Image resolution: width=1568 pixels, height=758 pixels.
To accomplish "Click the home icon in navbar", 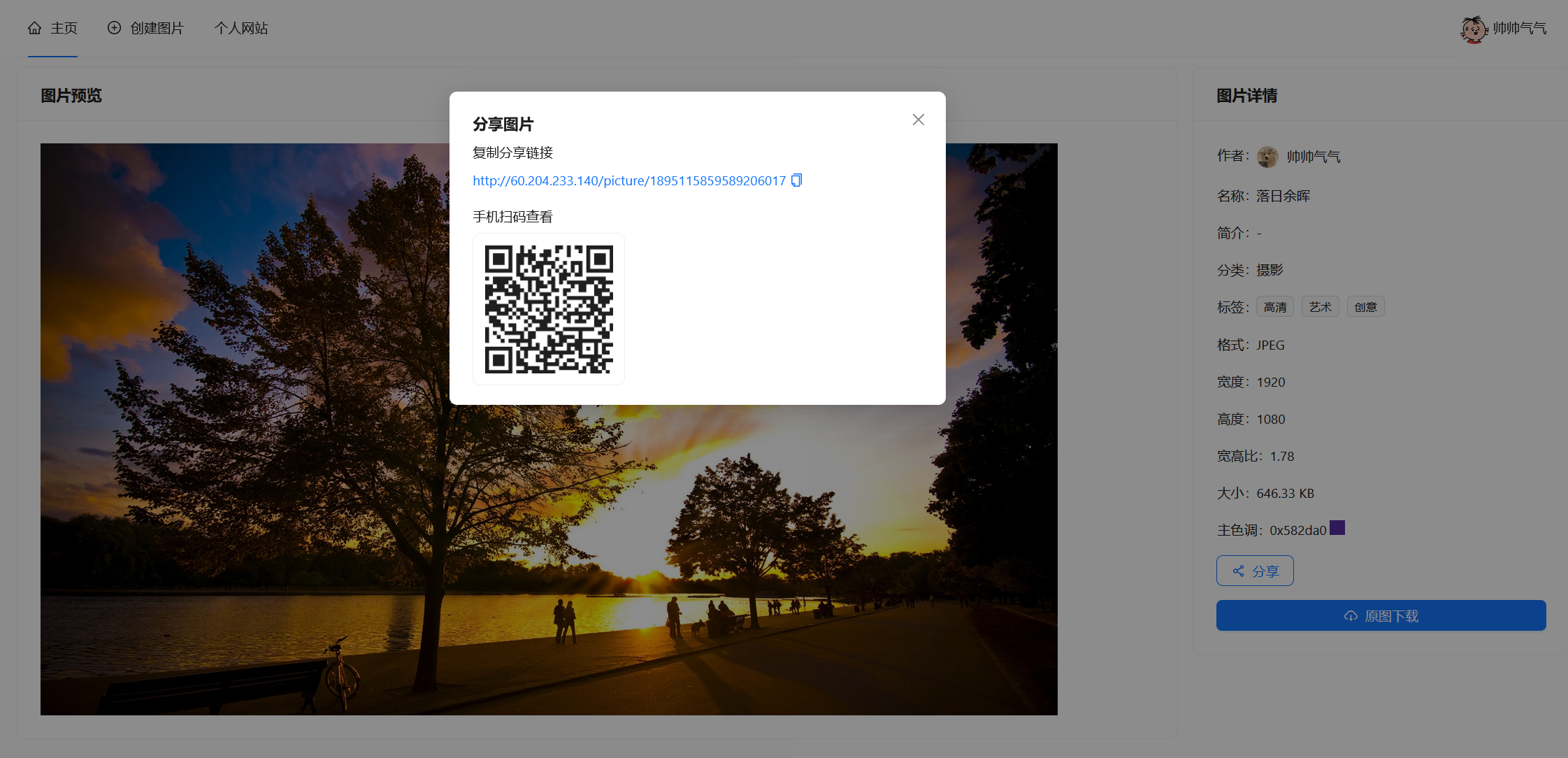I will tap(34, 28).
